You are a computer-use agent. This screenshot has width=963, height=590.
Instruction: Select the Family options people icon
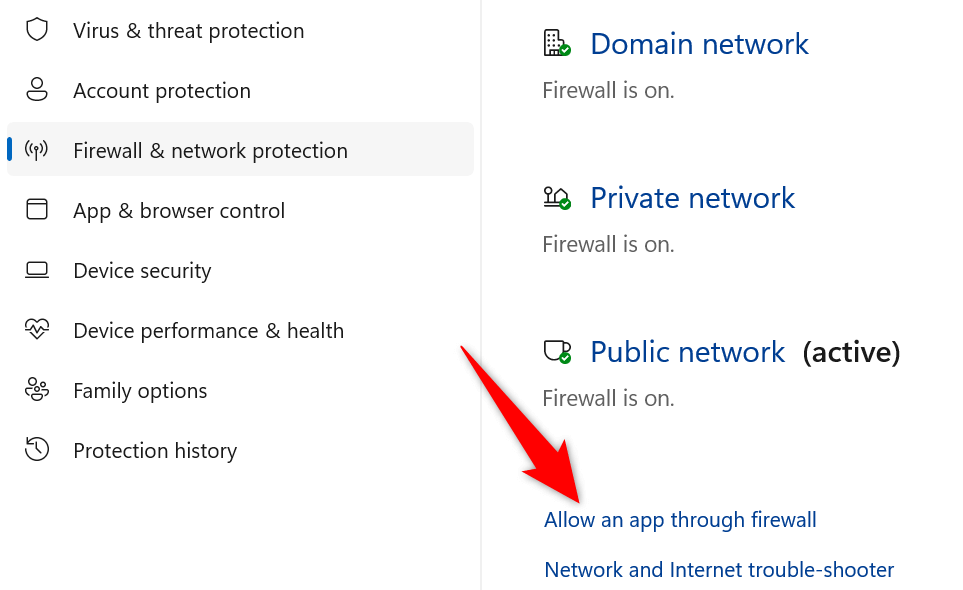37,390
